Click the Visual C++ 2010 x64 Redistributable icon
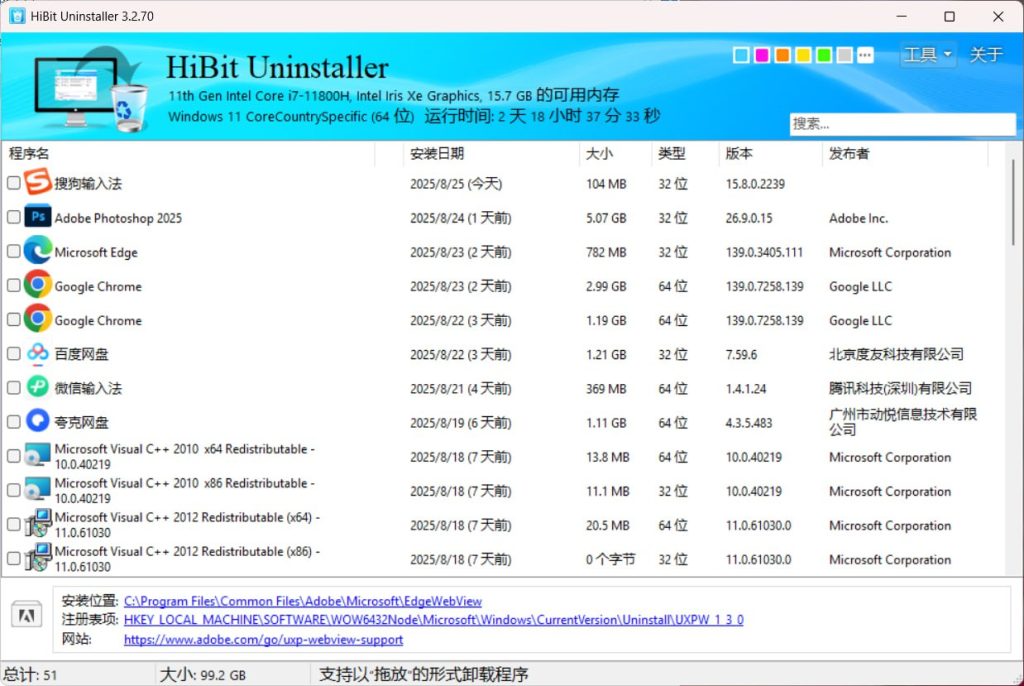Viewport: 1024px width, 686px height. coord(37,456)
